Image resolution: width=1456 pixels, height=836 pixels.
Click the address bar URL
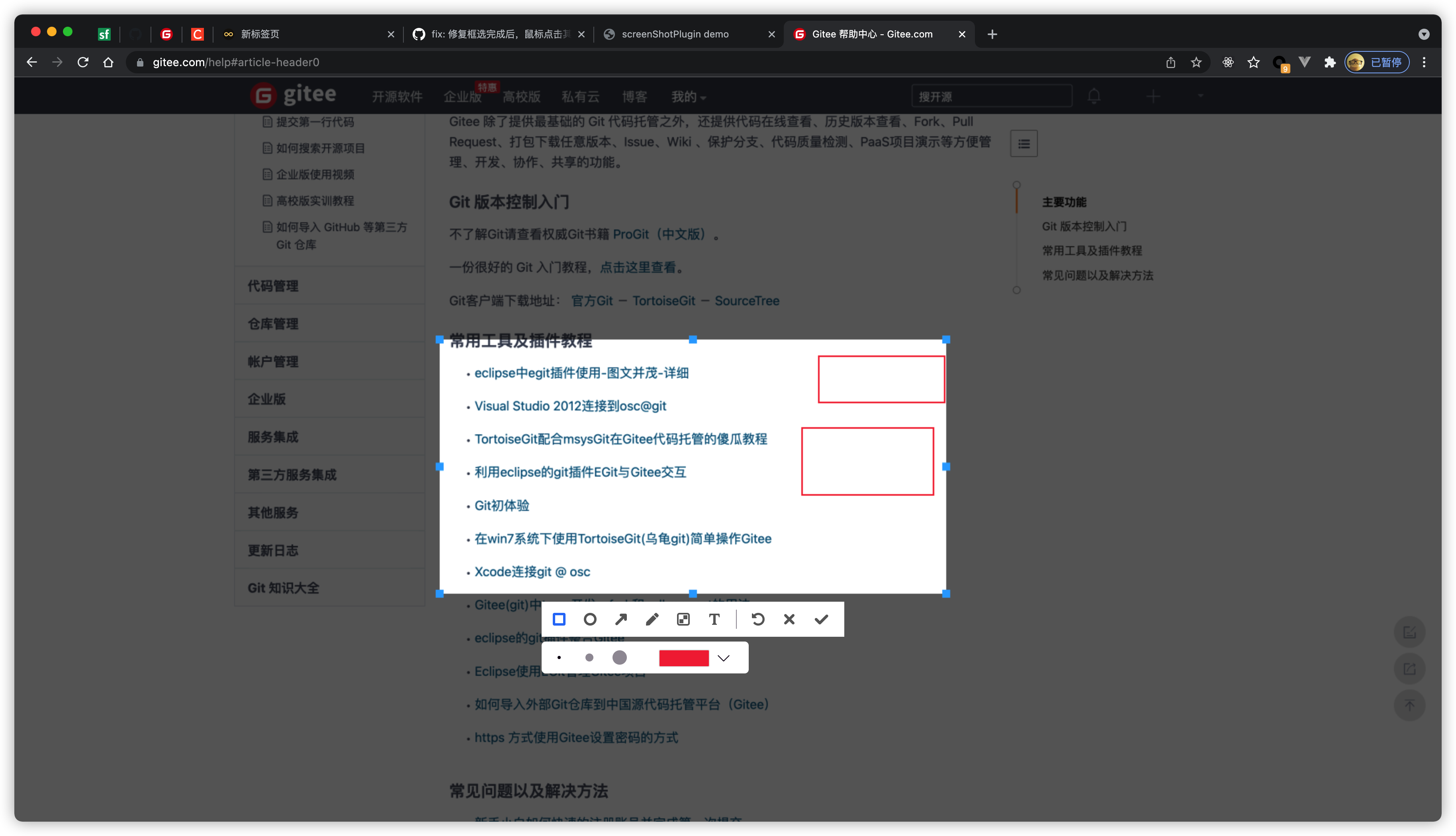pyautogui.click(x=236, y=62)
